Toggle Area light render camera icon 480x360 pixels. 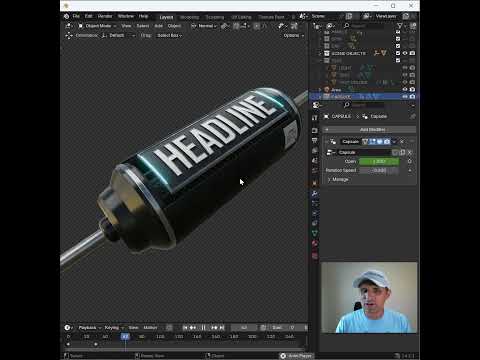pyautogui.click(x=412, y=89)
